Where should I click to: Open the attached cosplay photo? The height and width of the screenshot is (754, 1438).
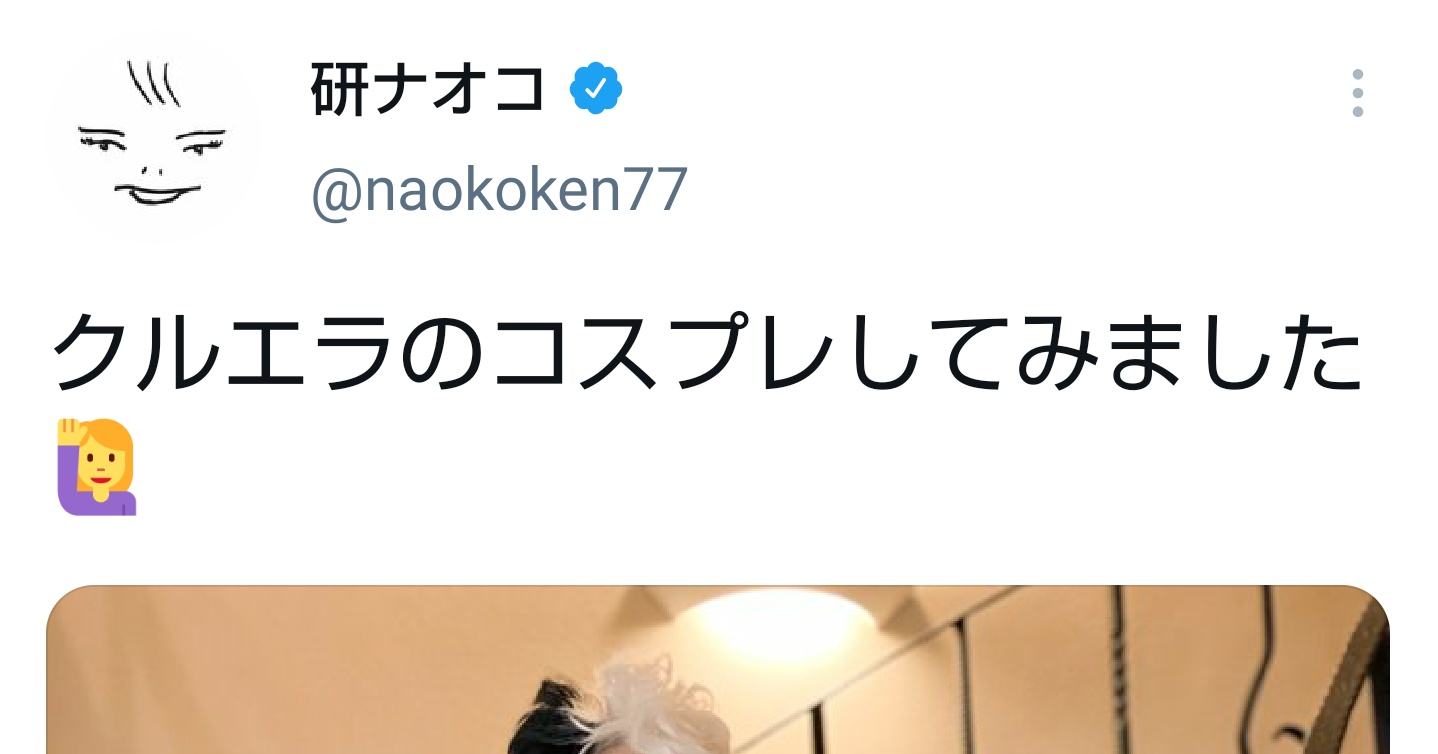[718, 670]
